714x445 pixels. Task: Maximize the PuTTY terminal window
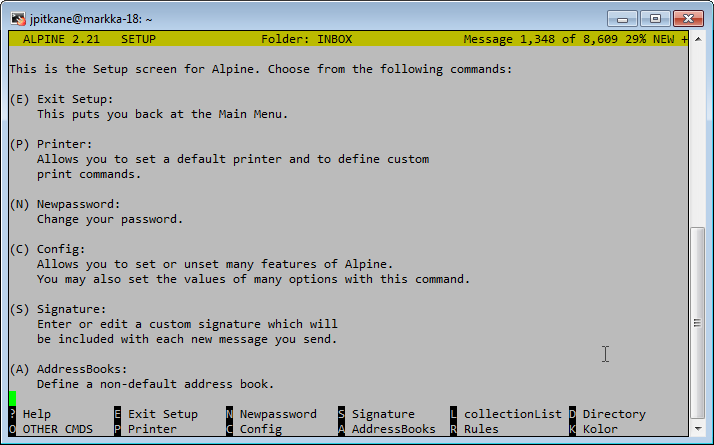(x=655, y=19)
